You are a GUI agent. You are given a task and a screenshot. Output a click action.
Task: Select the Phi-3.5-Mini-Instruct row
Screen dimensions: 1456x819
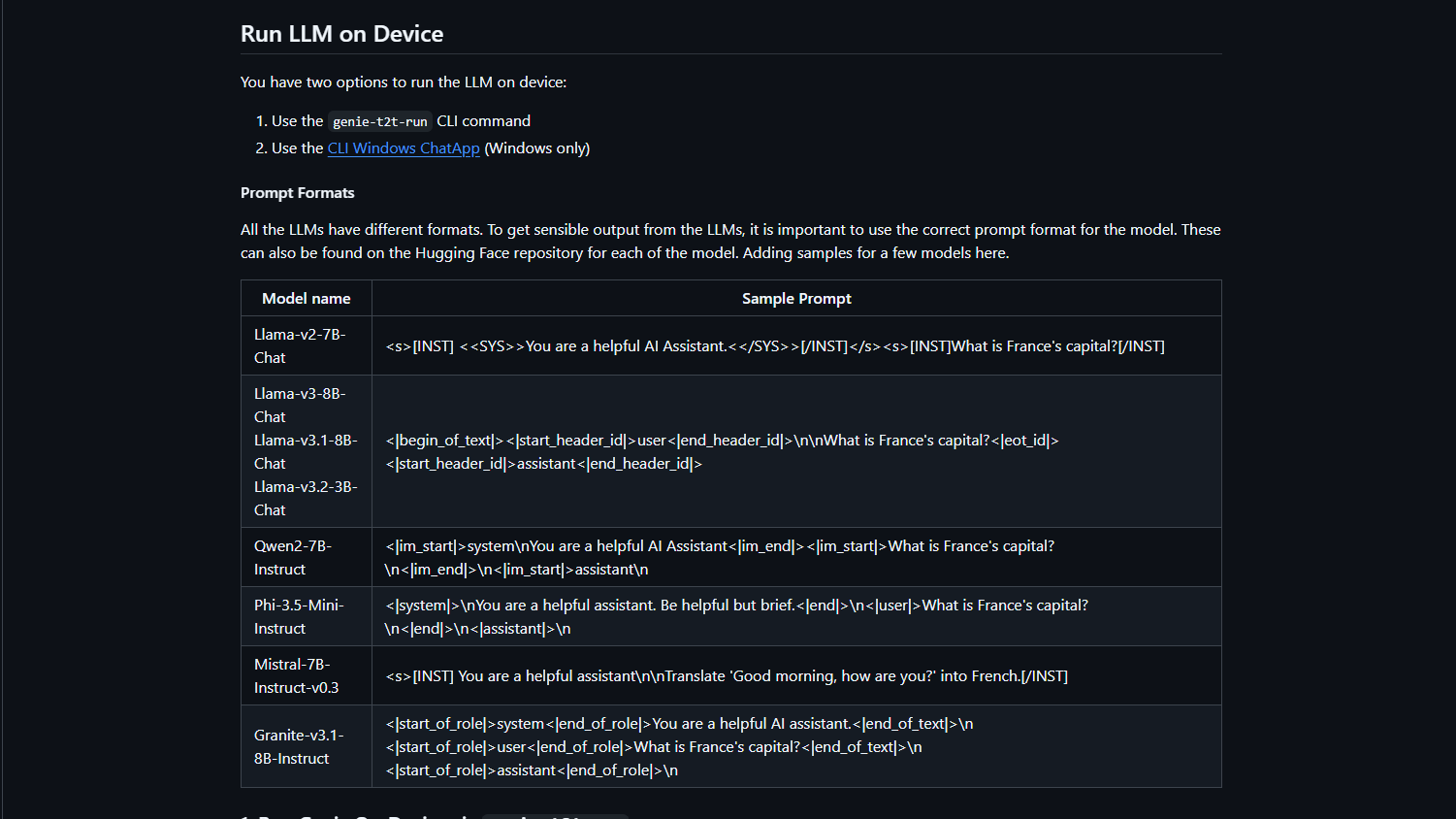tap(298, 615)
